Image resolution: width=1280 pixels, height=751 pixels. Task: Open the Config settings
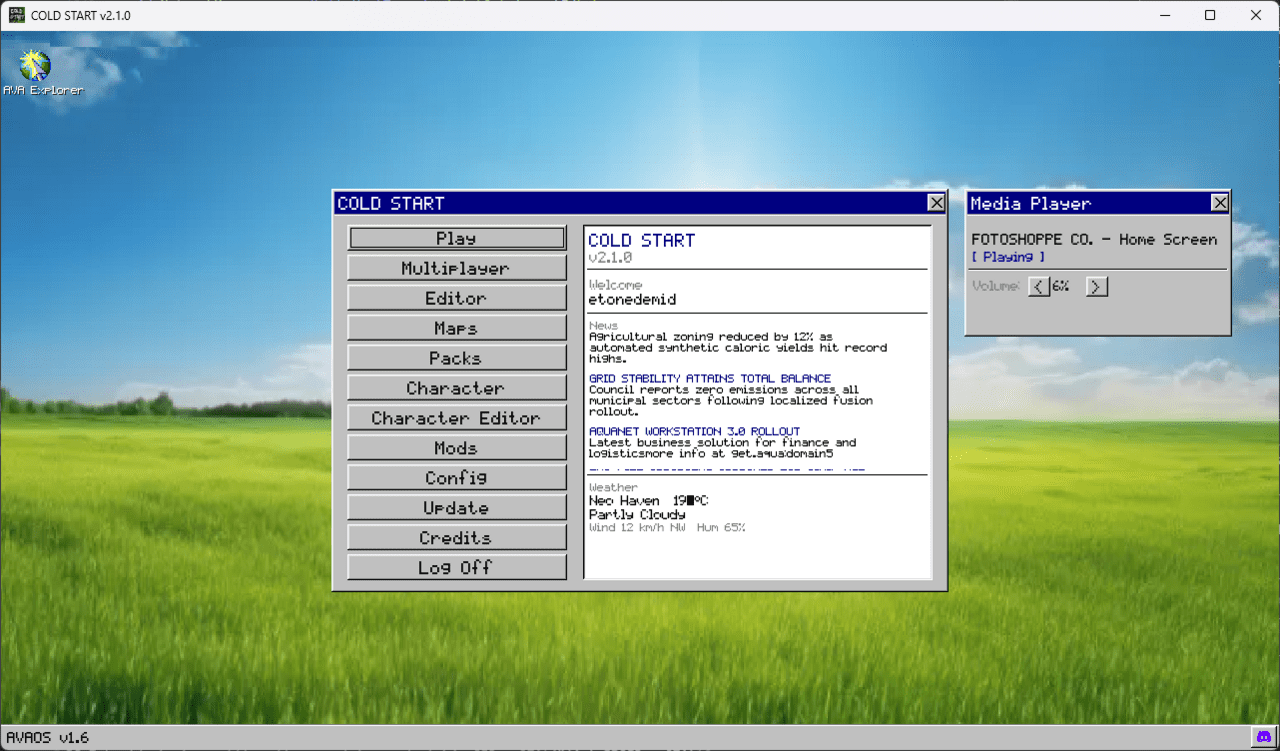[x=457, y=478]
